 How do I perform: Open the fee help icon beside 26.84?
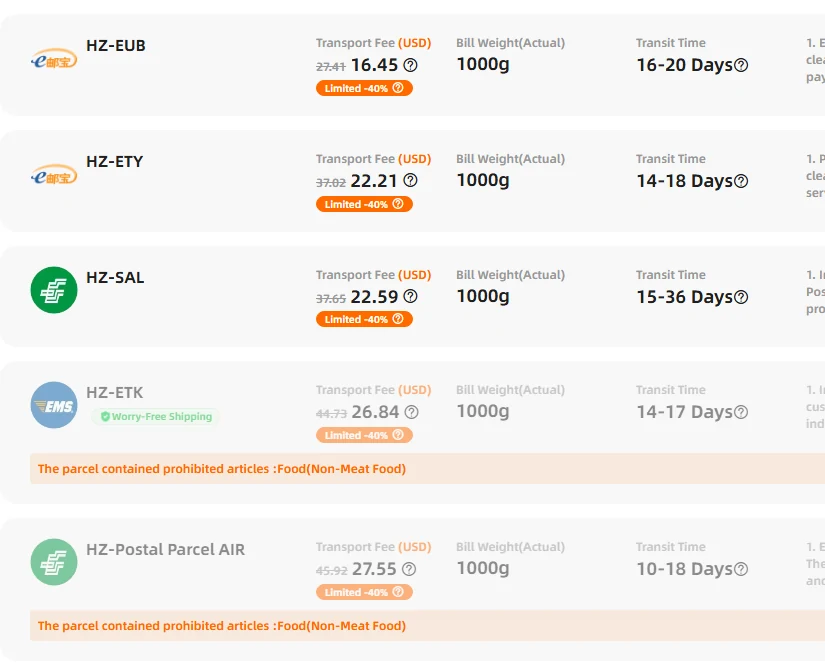pos(411,412)
